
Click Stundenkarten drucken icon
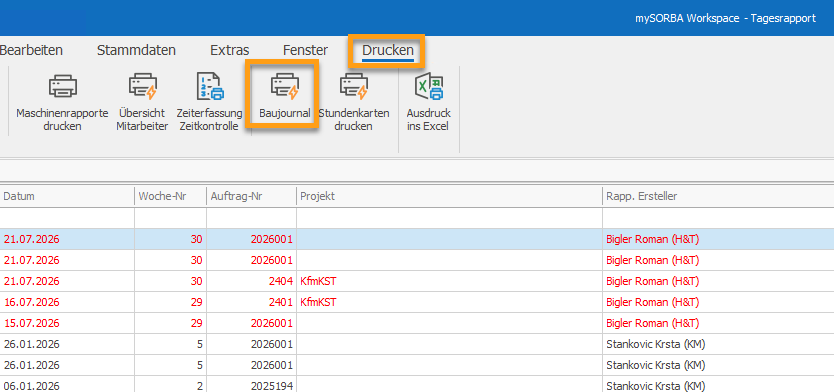(354, 86)
